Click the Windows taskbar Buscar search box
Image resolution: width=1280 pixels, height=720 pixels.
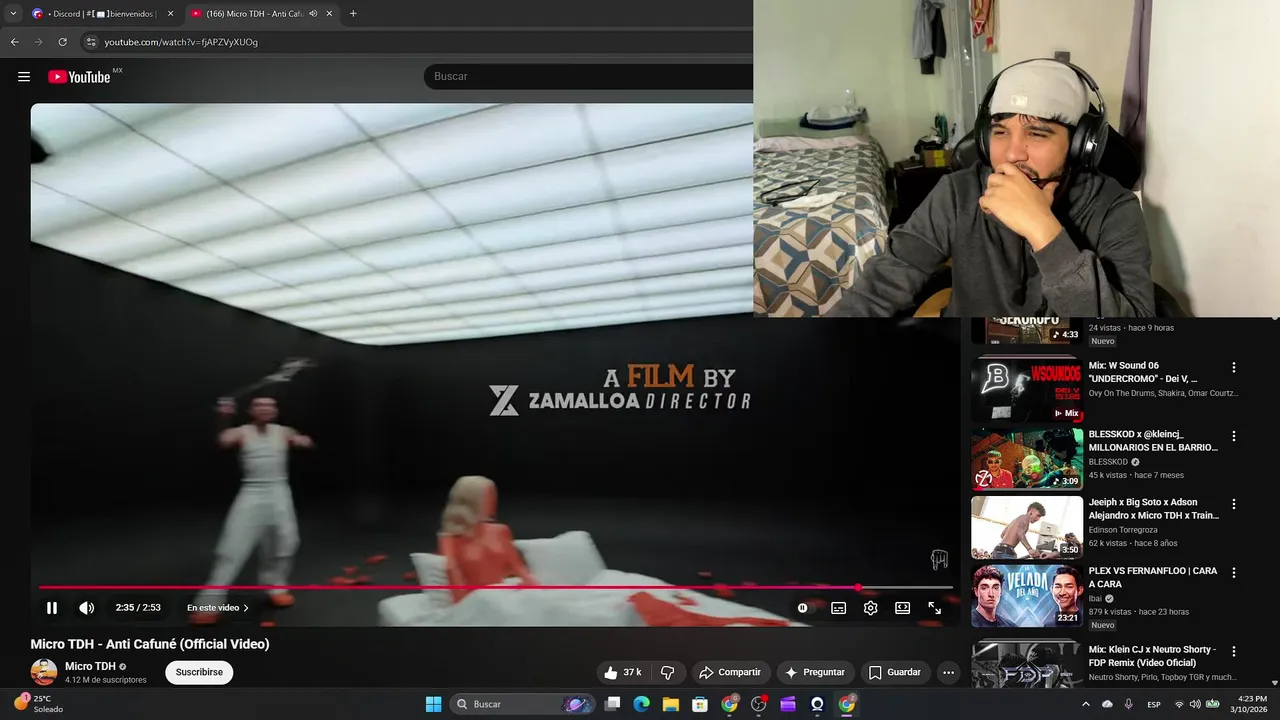(x=524, y=704)
